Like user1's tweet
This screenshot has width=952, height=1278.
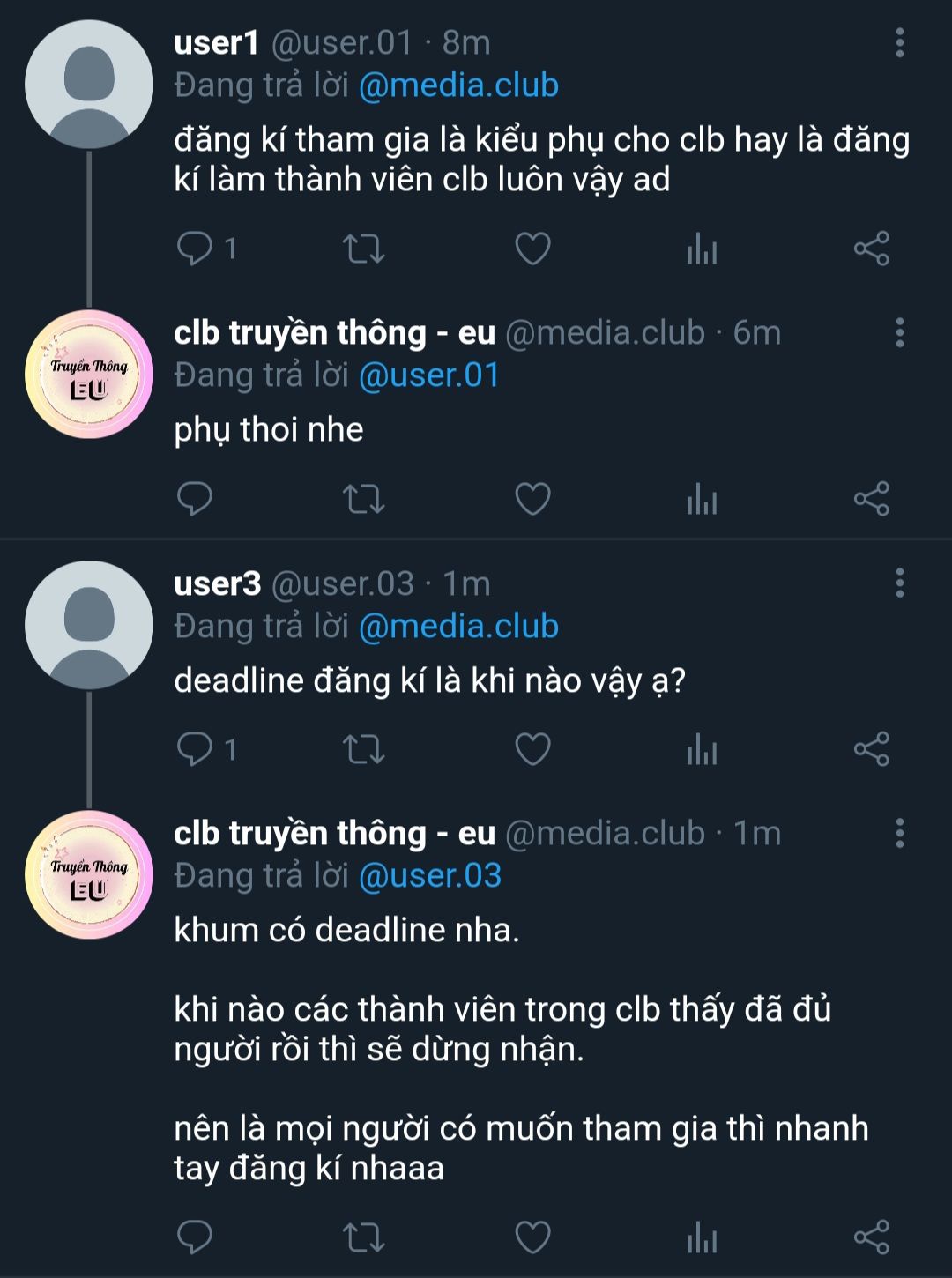click(x=532, y=249)
